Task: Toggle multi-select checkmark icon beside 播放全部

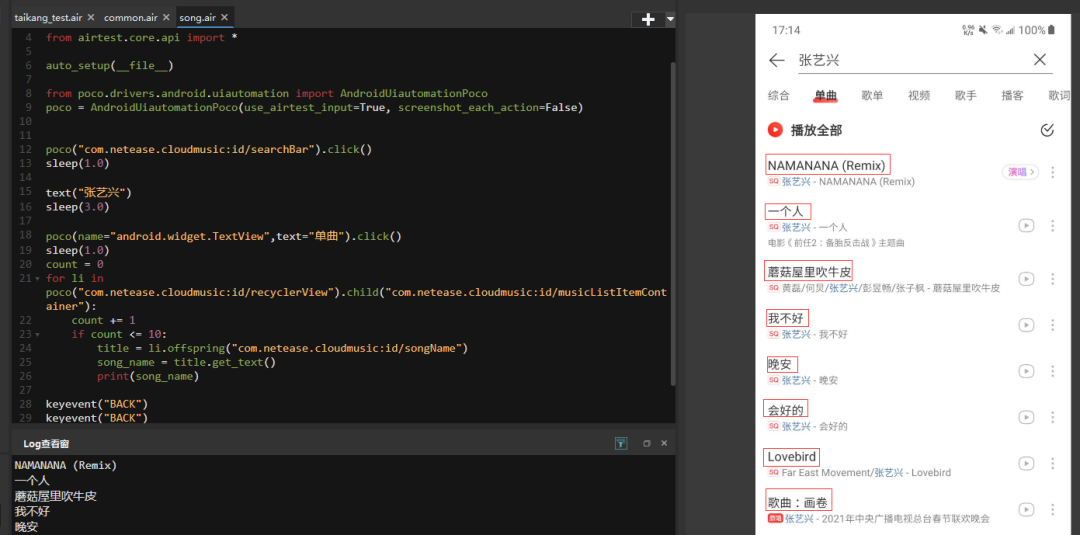Action: (1047, 130)
